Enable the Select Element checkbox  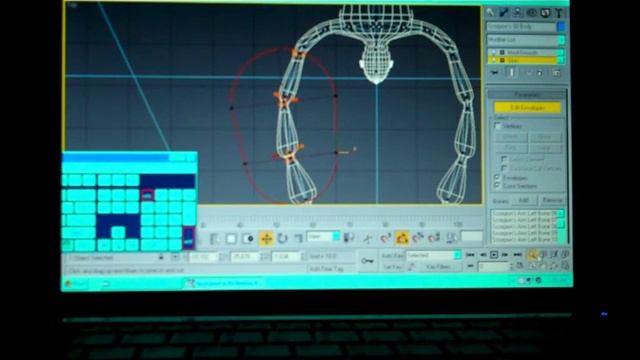coord(504,159)
